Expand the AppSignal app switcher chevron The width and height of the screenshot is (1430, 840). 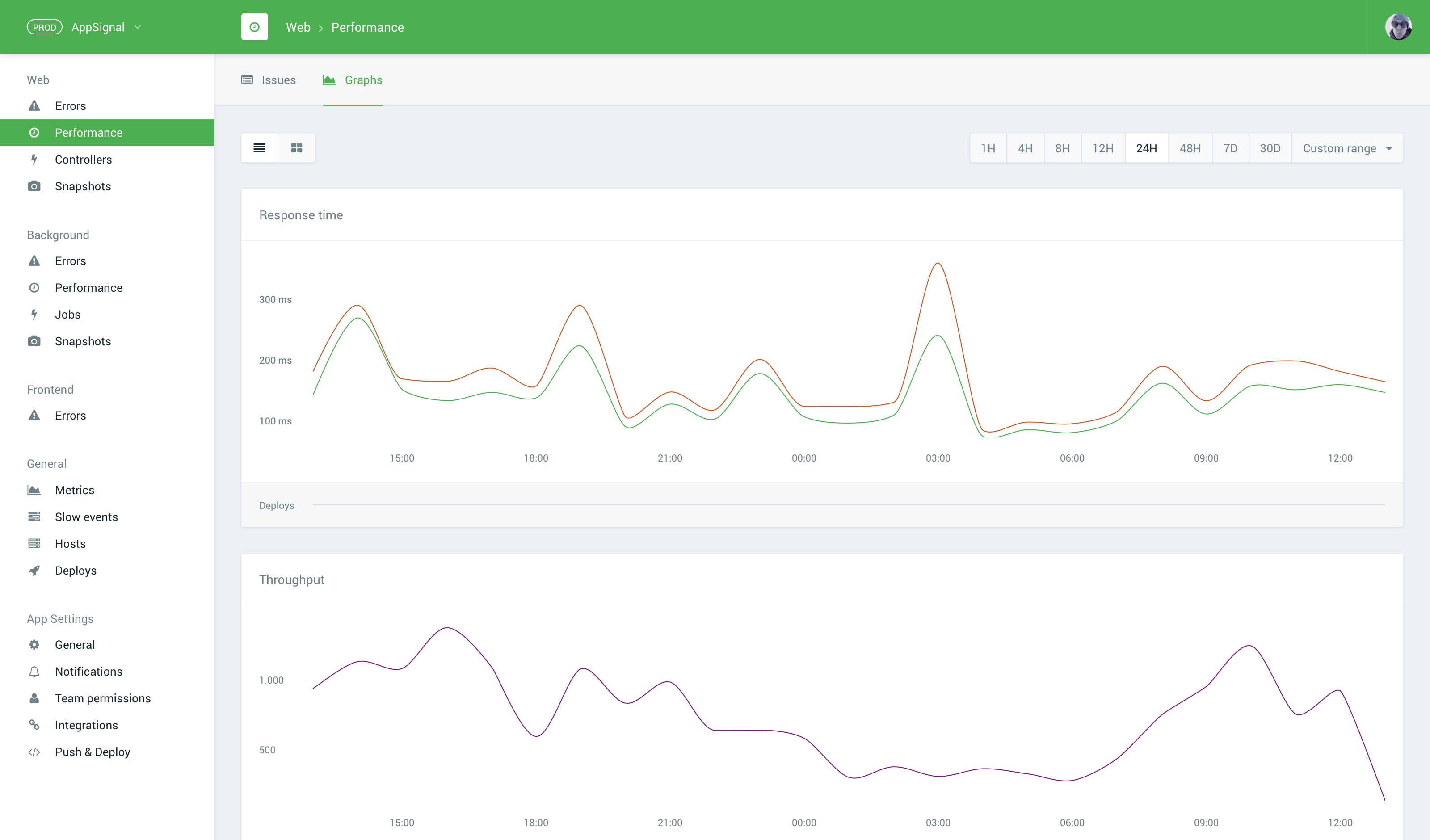pyautogui.click(x=137, y=27)
